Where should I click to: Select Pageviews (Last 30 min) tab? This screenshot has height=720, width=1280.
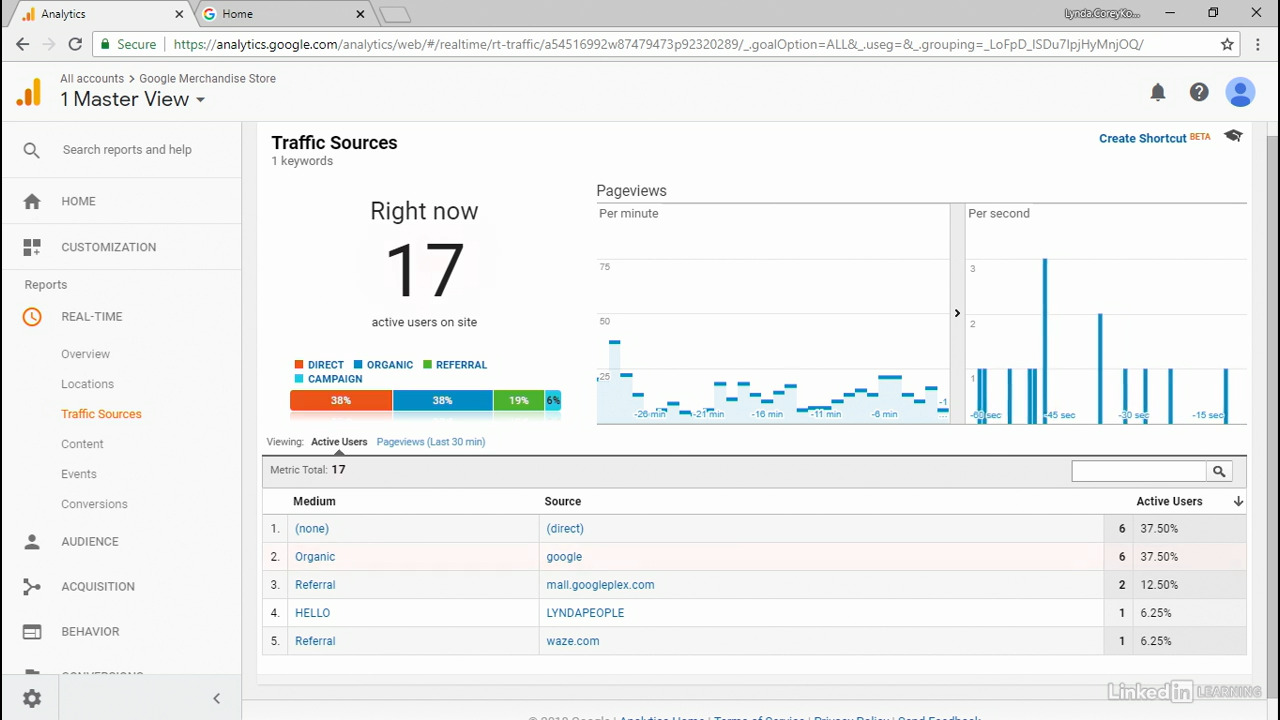(x=431, y=441)
